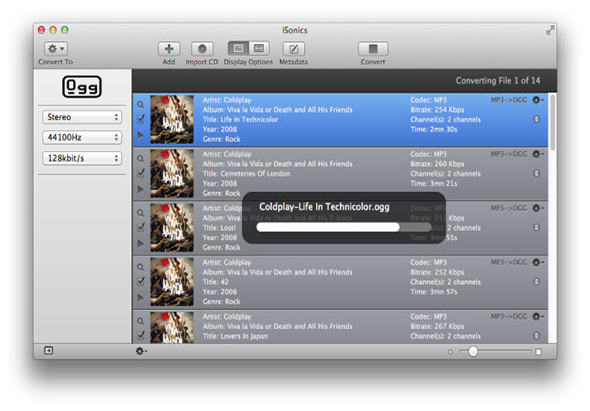Play the Cemeteries Of London track

pos(140,189)
